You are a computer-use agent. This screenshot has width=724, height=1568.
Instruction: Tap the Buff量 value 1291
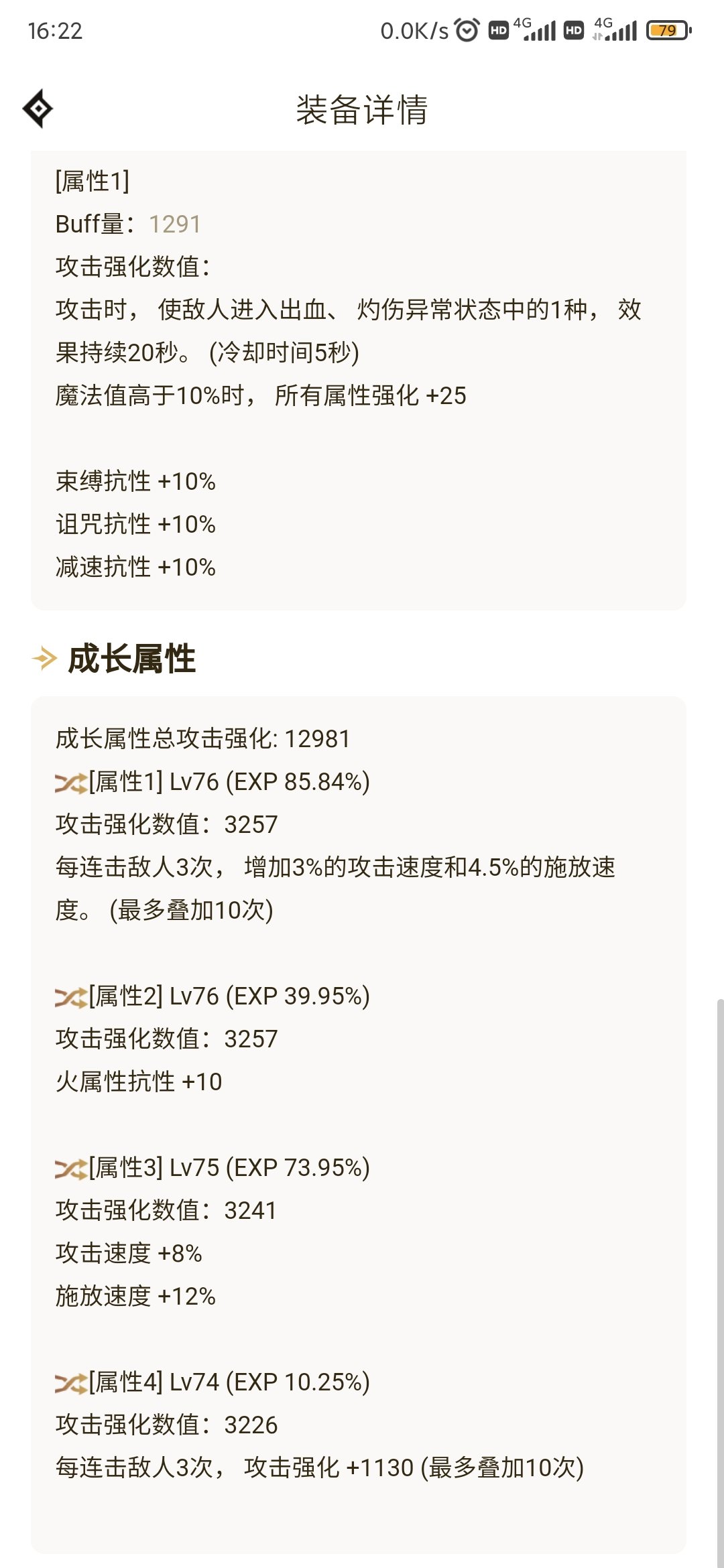tap(175, 224)
